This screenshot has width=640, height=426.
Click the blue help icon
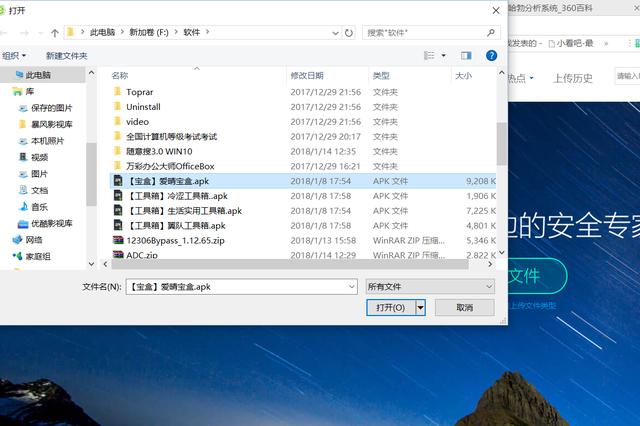click(491, 55)
